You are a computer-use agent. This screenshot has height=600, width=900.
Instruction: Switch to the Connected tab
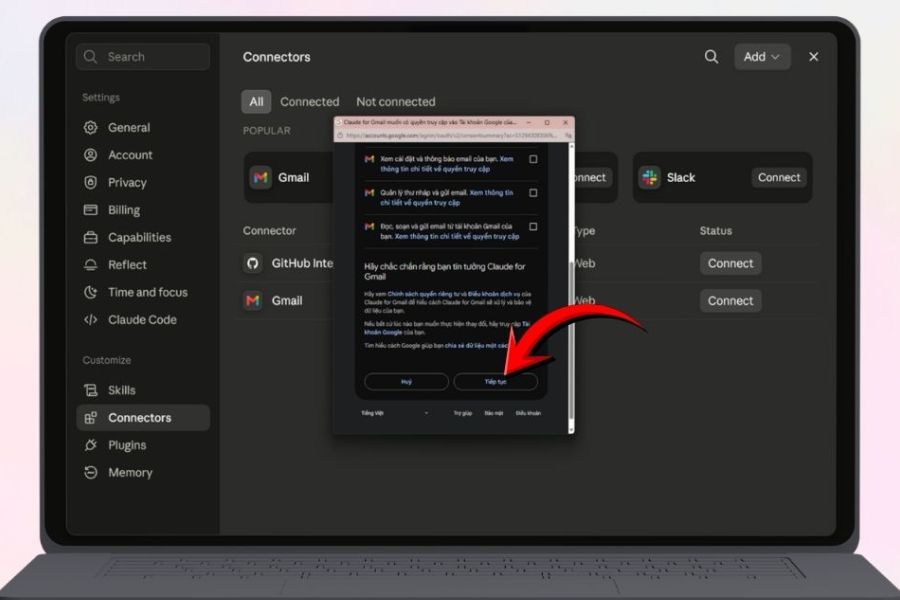tap(309, 102)
